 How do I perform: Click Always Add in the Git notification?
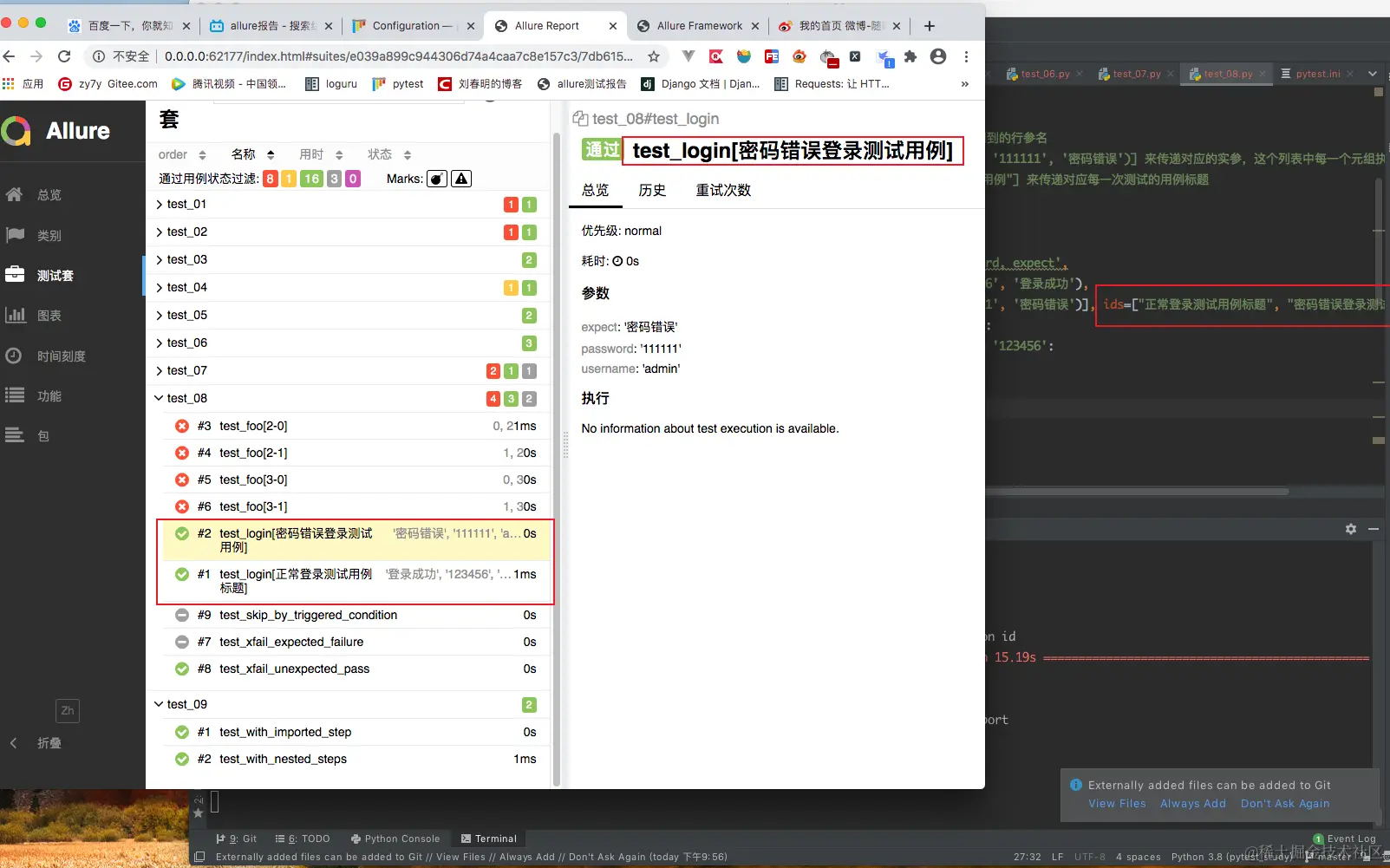pyautogui.click(x=1193, y=804)
